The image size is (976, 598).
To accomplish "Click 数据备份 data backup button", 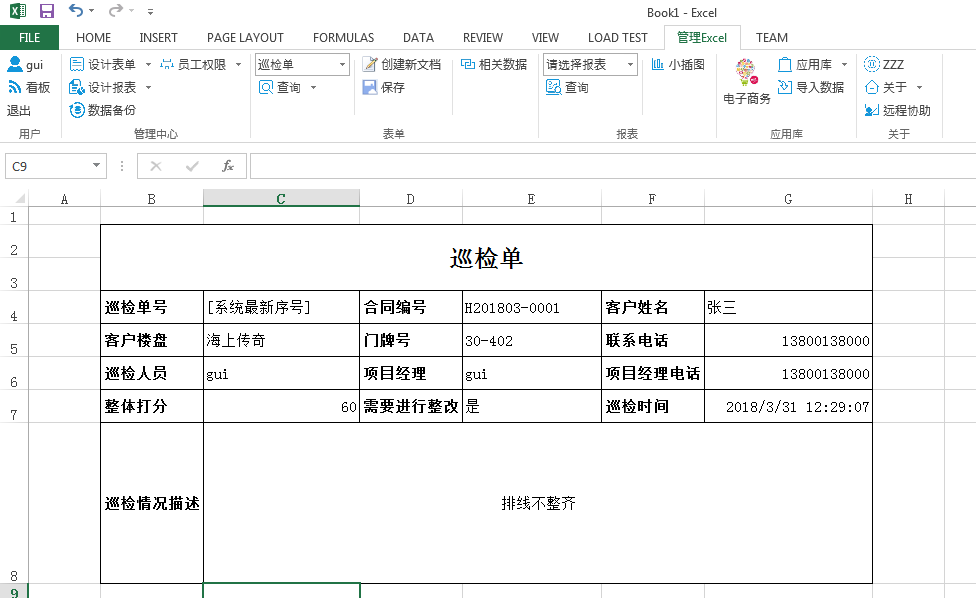I will click(103, 110).
